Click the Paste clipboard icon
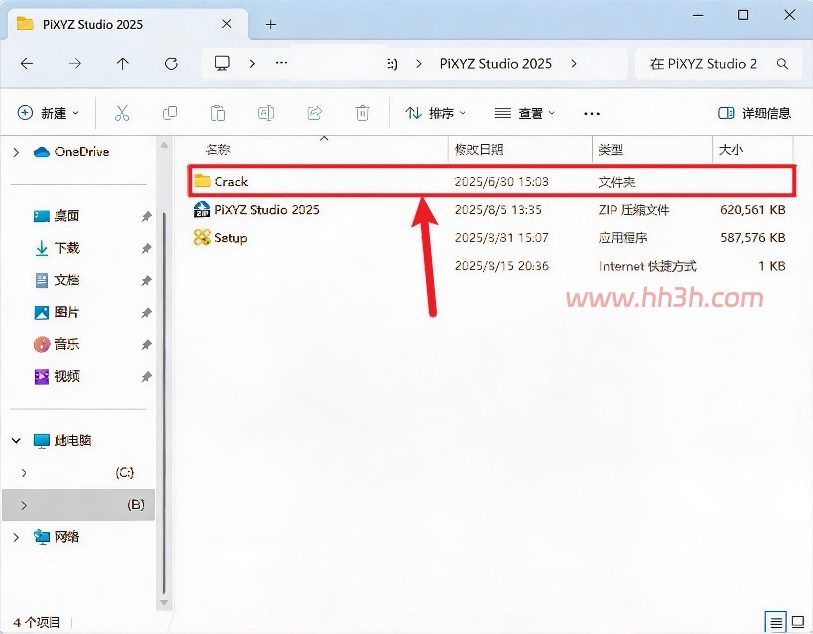This screenshot has width=813, height=634. pyautogui.click(x=218, y=112)
